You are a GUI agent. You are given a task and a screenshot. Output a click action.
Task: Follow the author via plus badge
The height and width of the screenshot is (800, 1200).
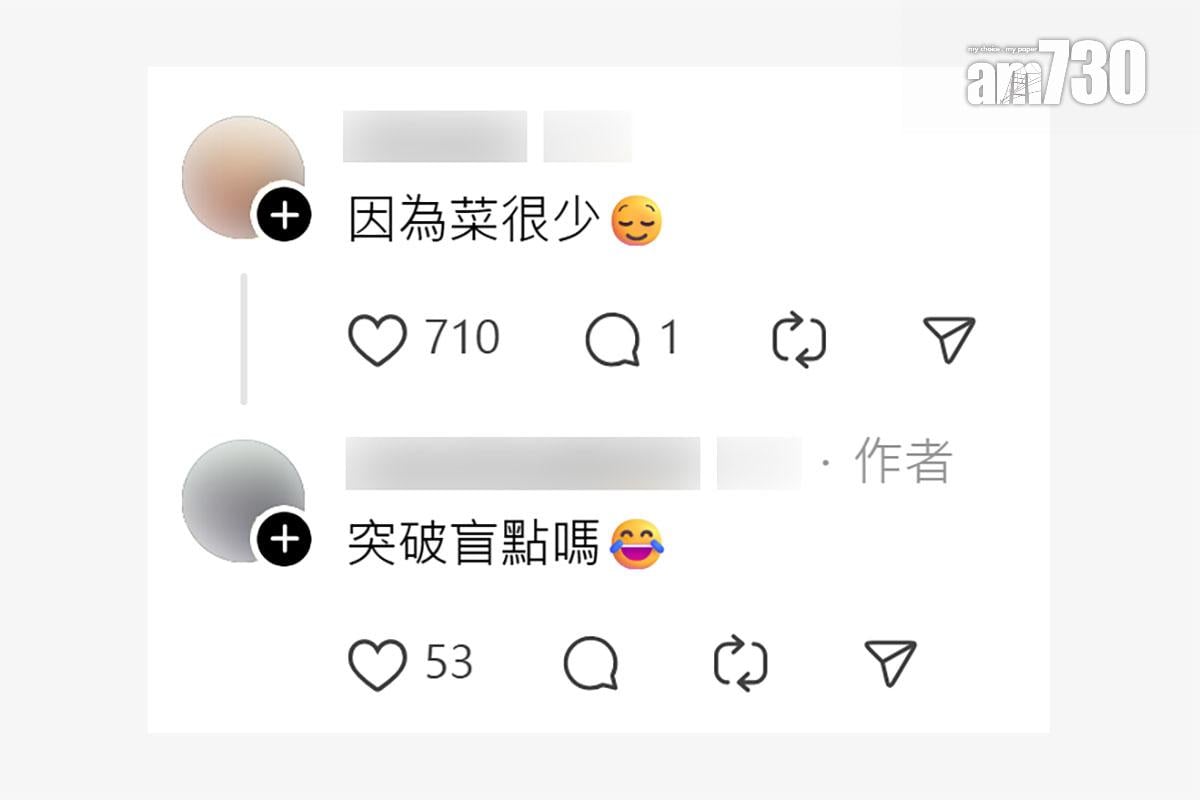(284, 540)
